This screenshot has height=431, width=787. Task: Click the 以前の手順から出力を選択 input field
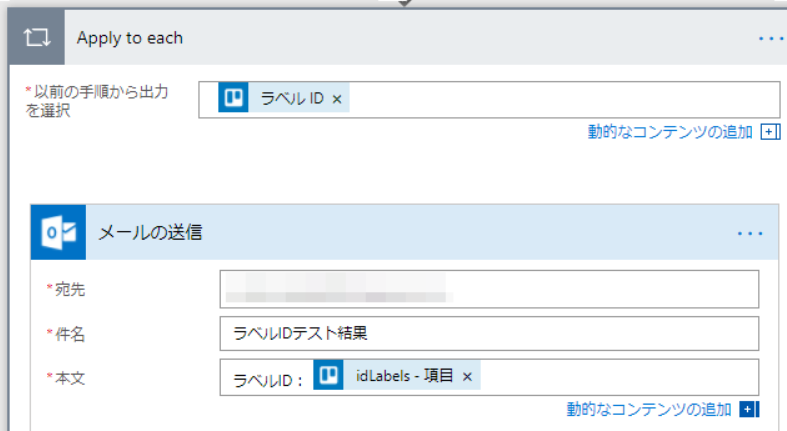489,100
